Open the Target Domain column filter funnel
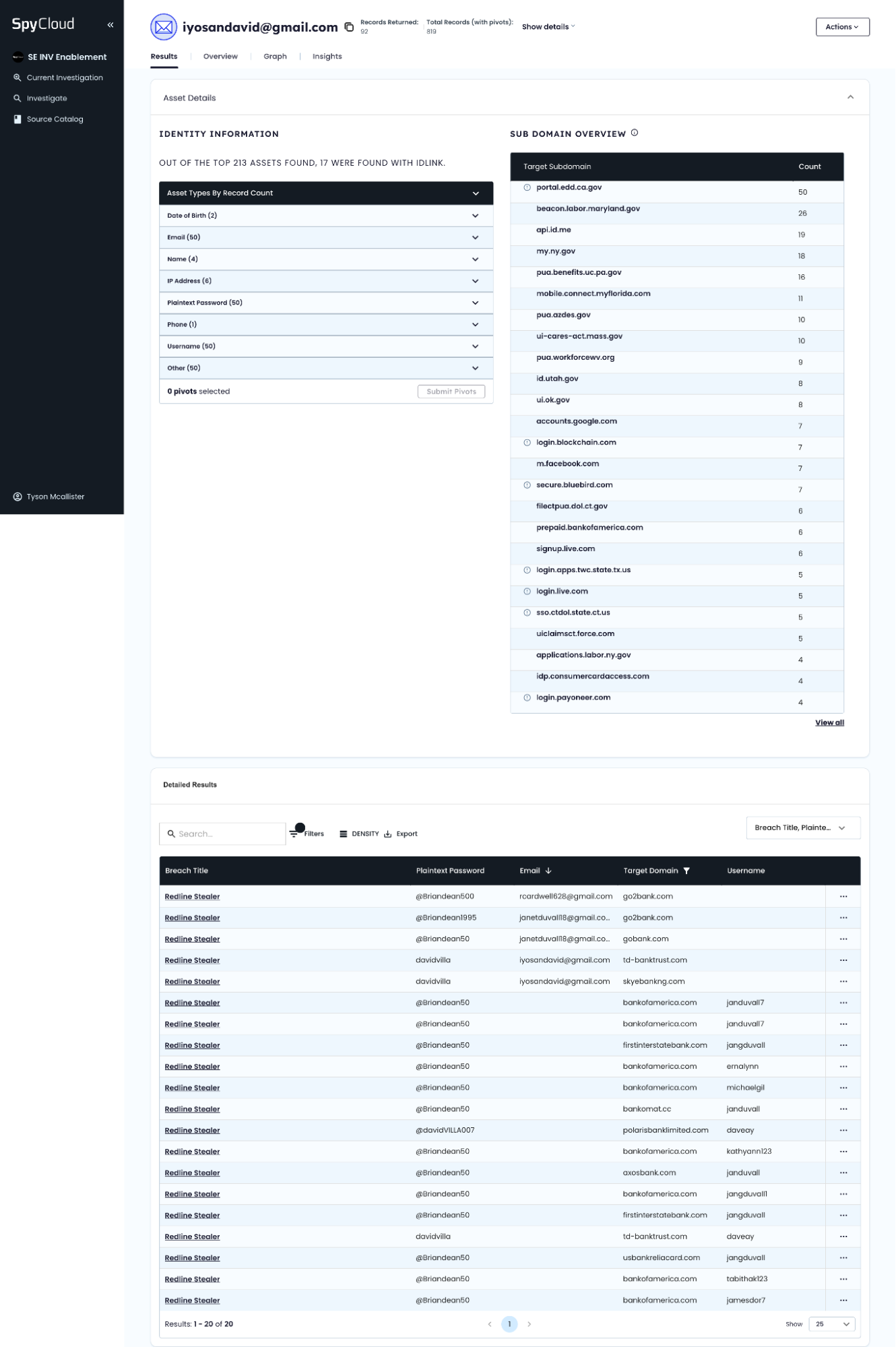The image size is (896, 1347). point(686,871)
